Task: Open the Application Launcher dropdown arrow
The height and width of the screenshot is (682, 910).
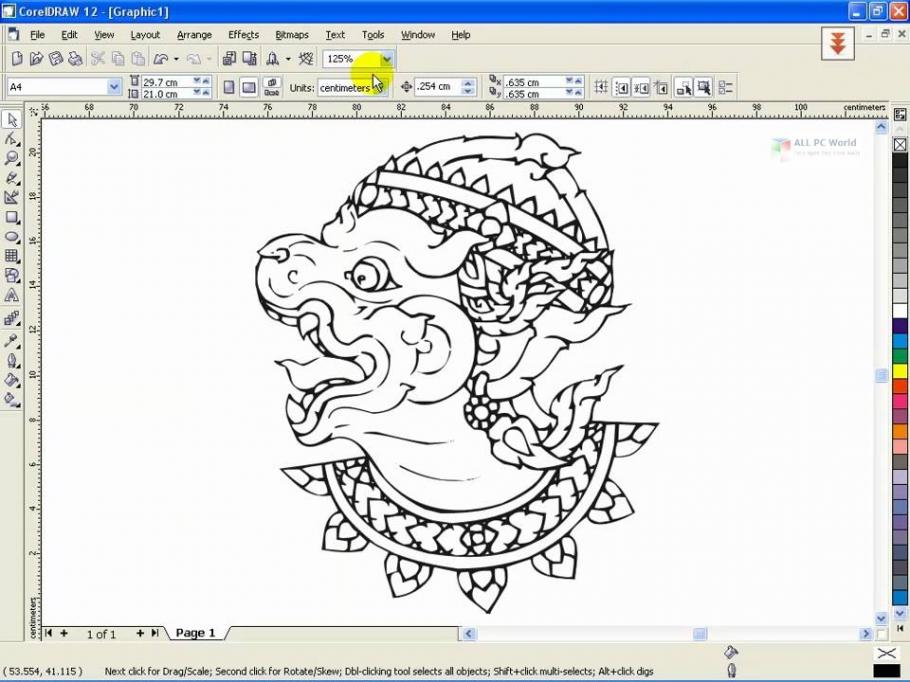Action: click(x=288, y=59)
